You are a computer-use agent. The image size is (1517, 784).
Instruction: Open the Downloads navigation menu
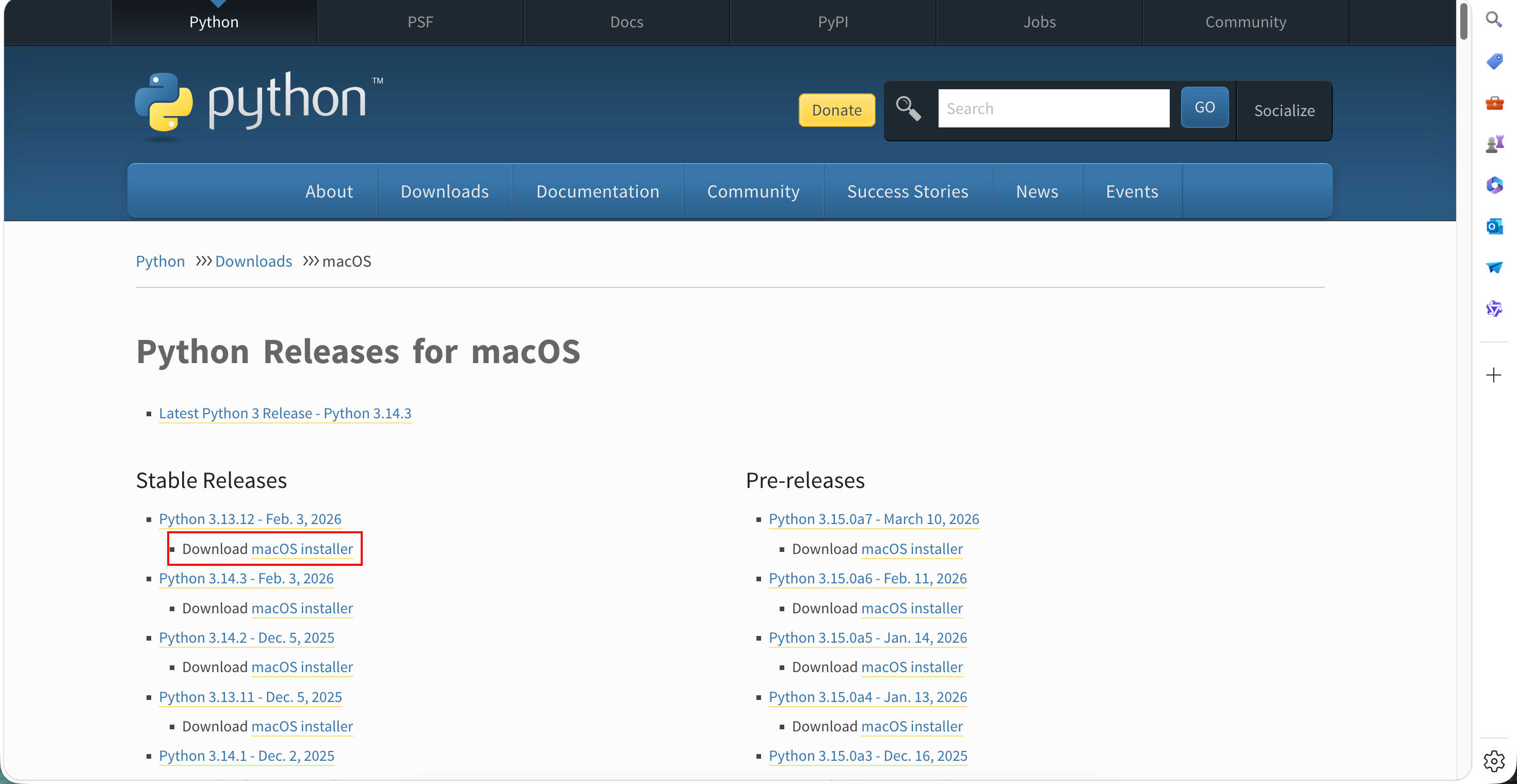(444, 191)
